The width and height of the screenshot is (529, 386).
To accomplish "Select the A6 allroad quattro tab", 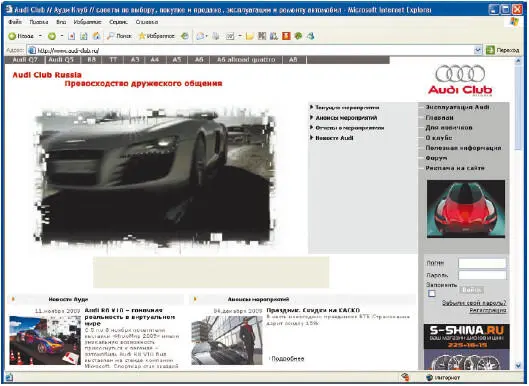I will [x=246, y=60].
